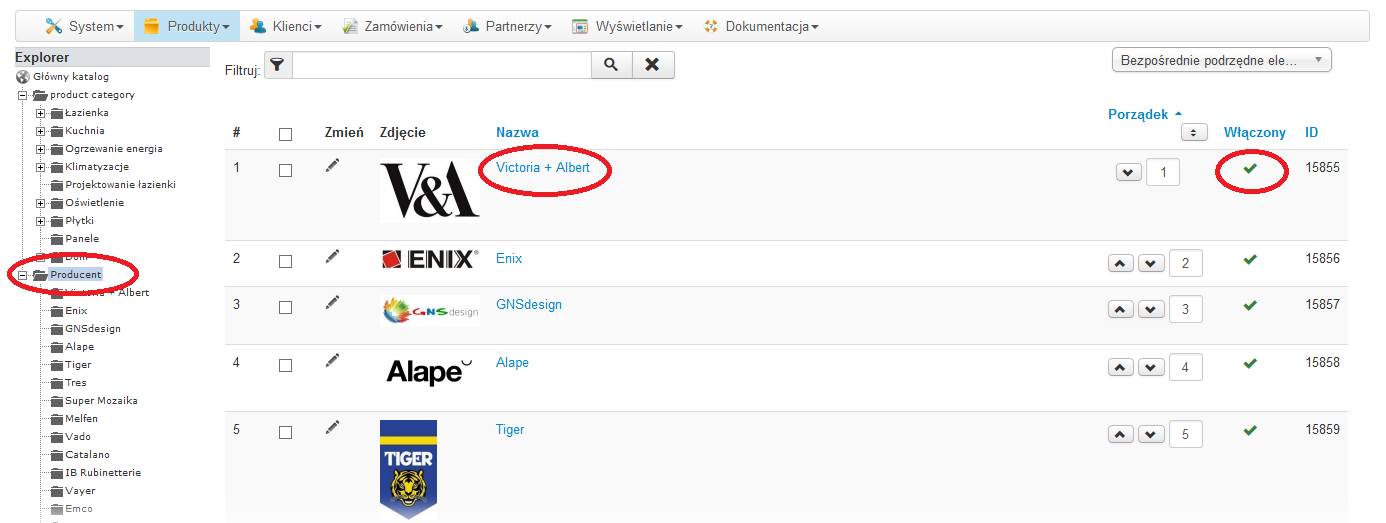
Task: Click the order field showing 3
Action: point(1186,309)
